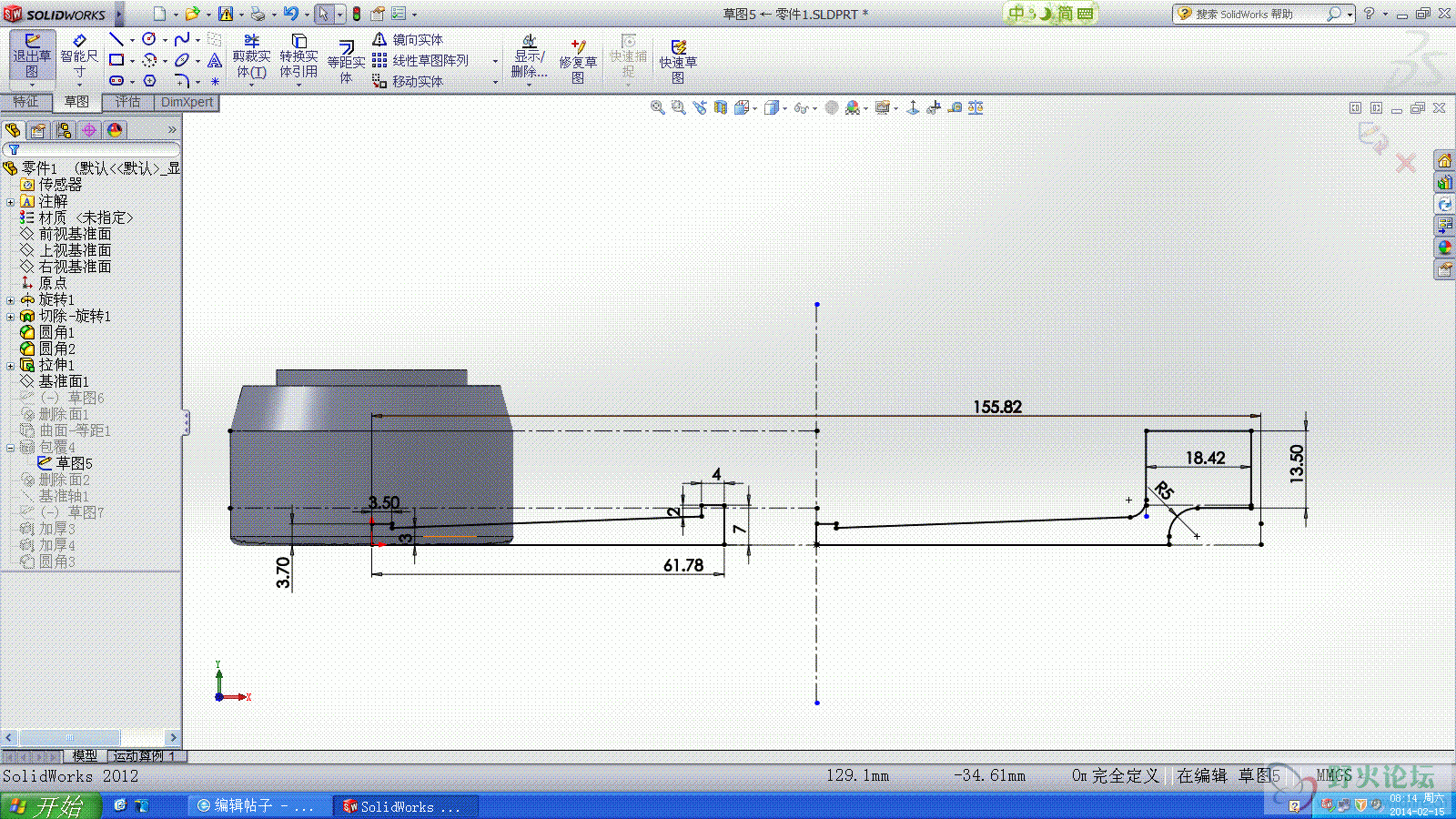Image resolution: width=1456 pixels, height=819 pixels.
Task: Switch to the DimXpert tab
Action: (x=187, y=102)
